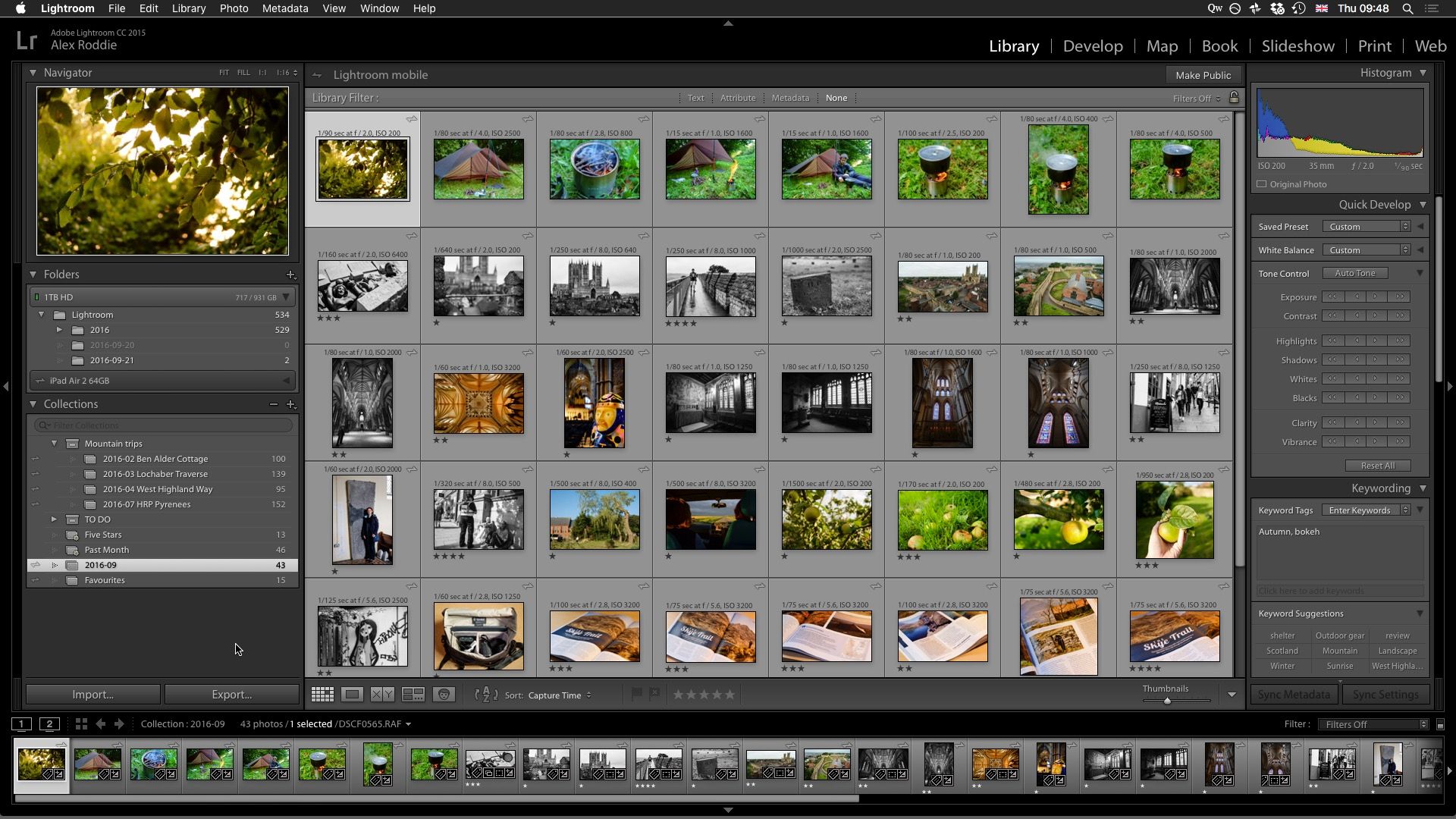Open the People view
Screen dimensions: 1456x819
click(x=443, y=694)
